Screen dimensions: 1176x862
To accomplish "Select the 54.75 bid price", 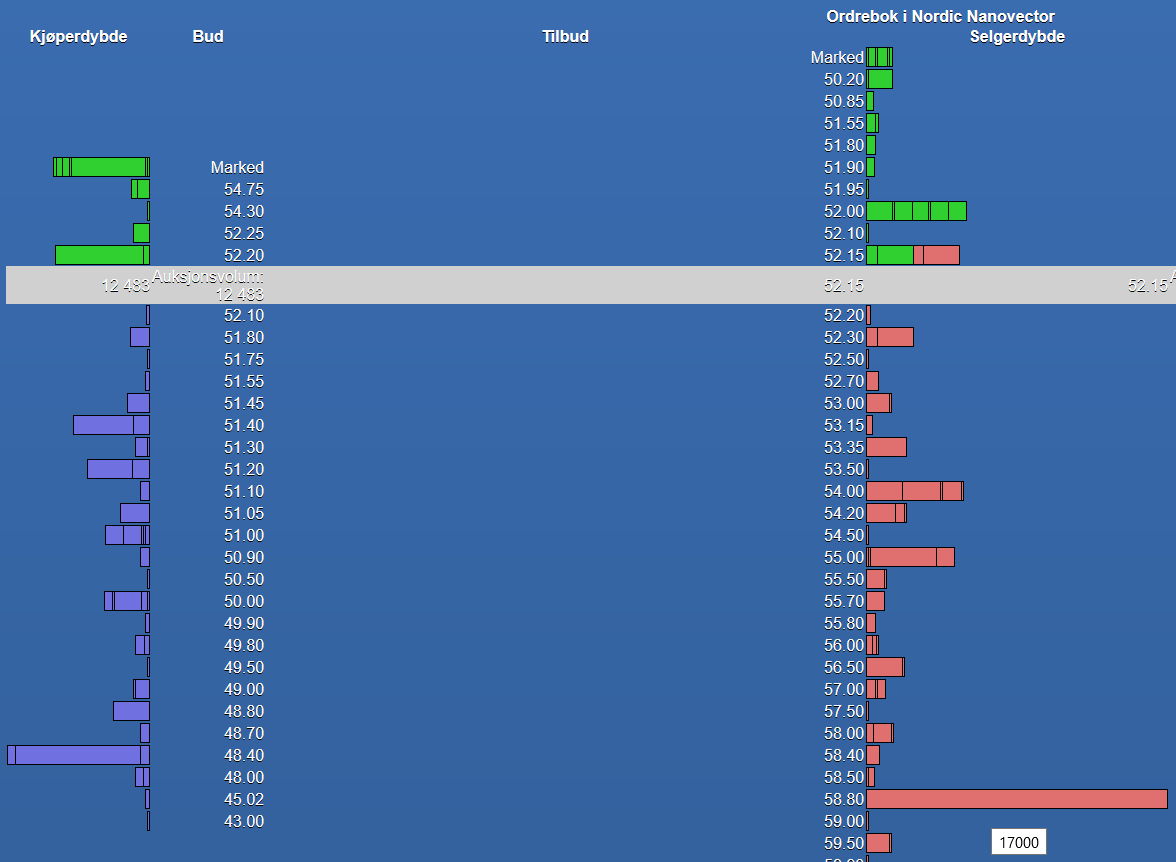I will [244, 189].
